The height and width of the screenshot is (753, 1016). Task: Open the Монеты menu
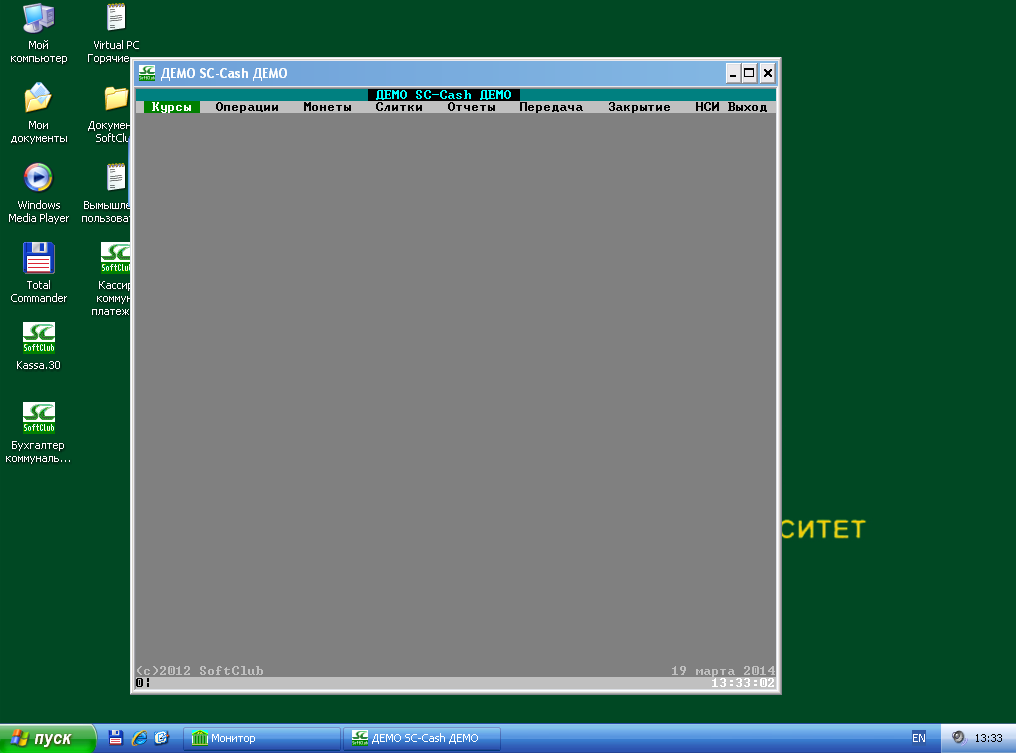[x=327, y=107]
